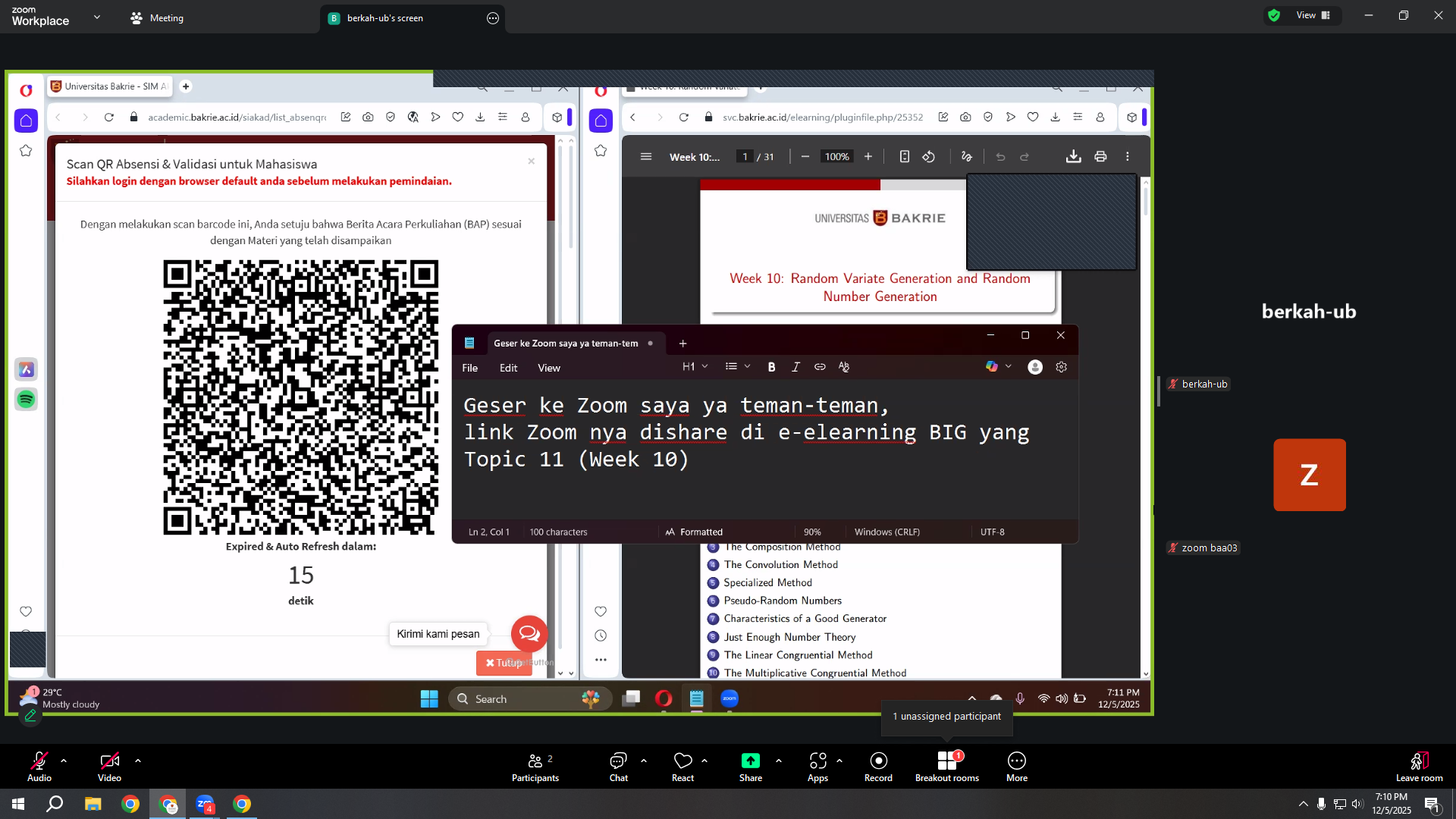
Task: Download the PDF file
Action: [x=1073, y=157]
